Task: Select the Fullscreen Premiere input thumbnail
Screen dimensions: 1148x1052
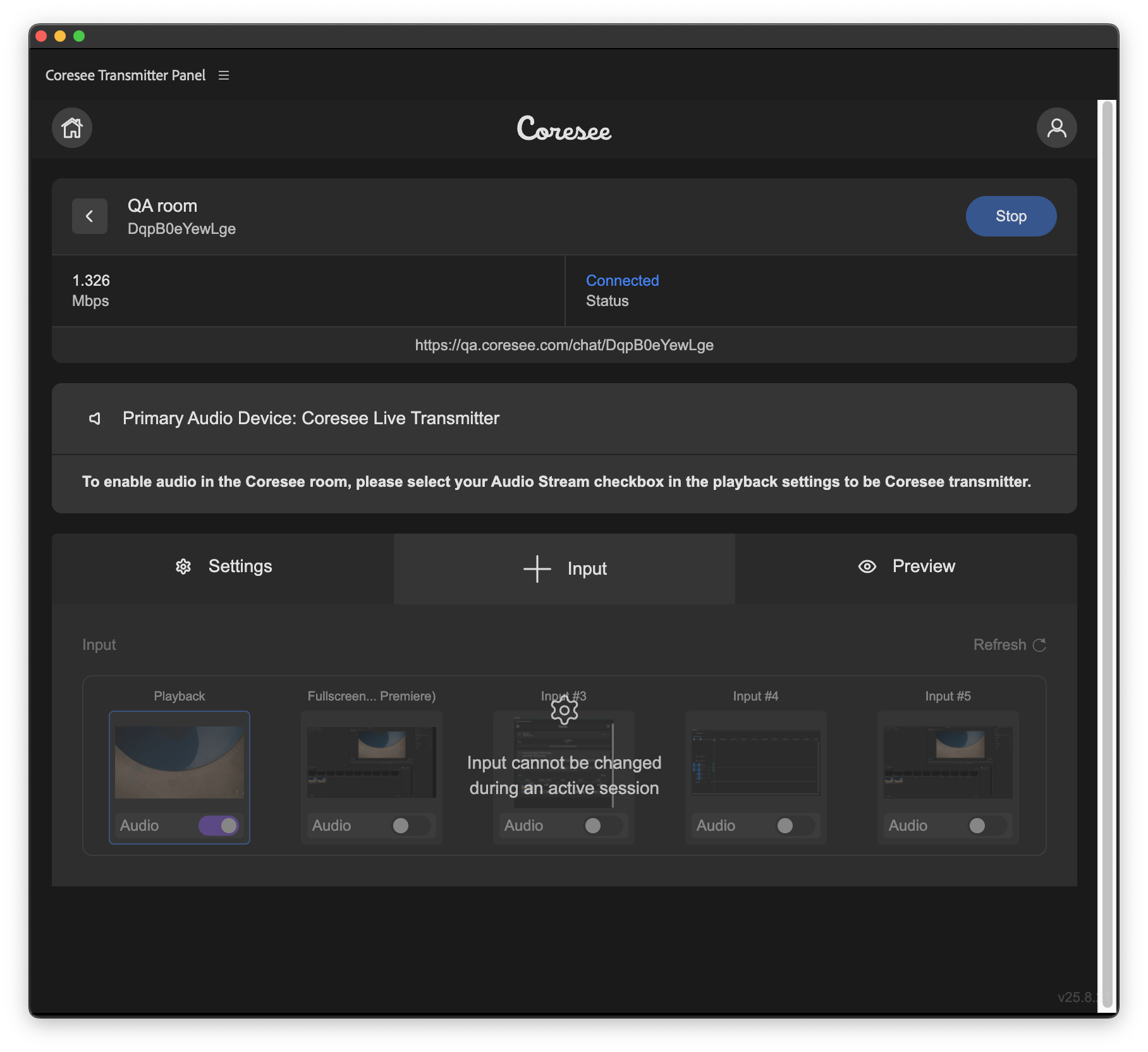Action: [x=372, y=762]
